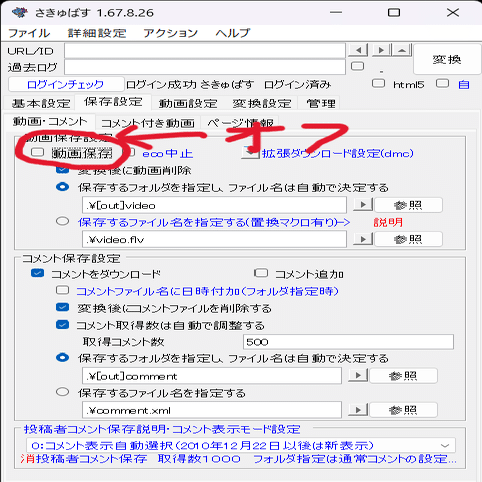Toggle the 自 checkbox at top right
Image resolution: width=482 pixels, height=482 pixels.
coord(442,83)
